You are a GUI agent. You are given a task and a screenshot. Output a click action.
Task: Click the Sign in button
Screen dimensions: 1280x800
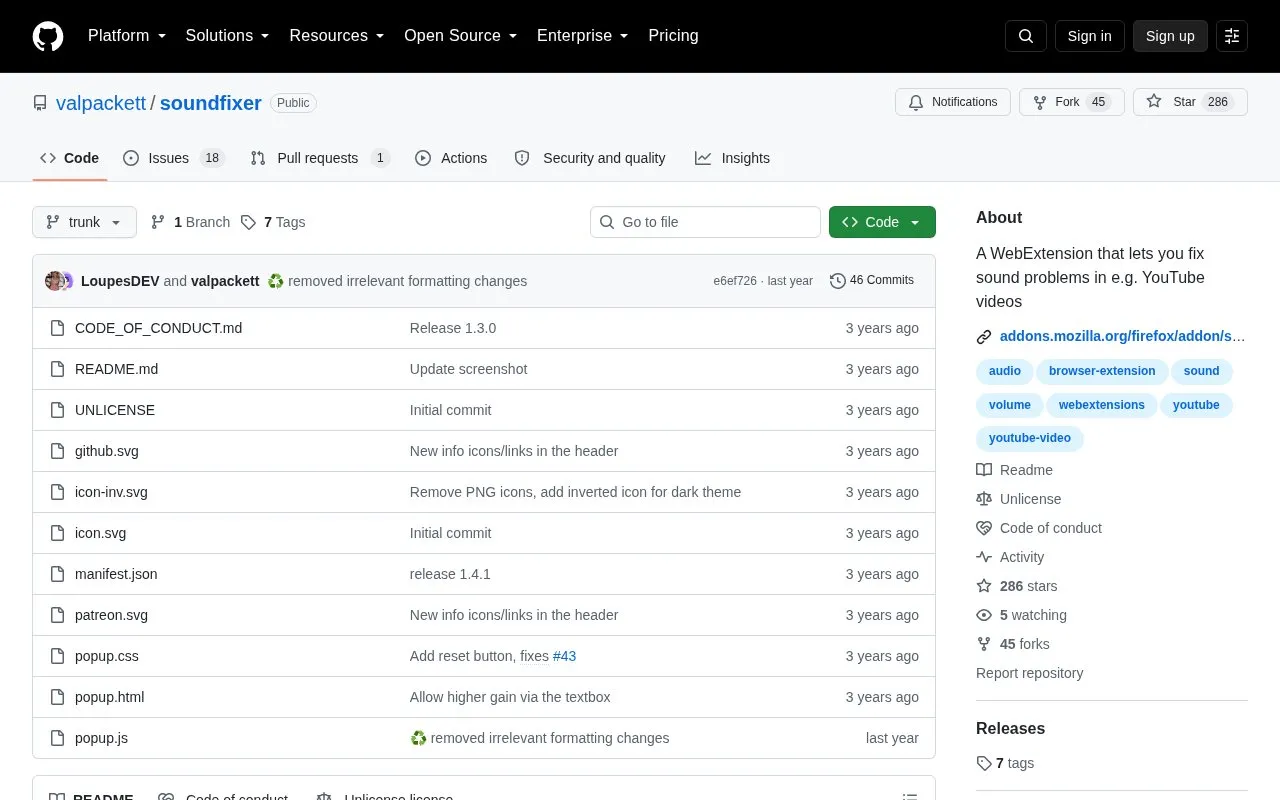pos(1089,36)
